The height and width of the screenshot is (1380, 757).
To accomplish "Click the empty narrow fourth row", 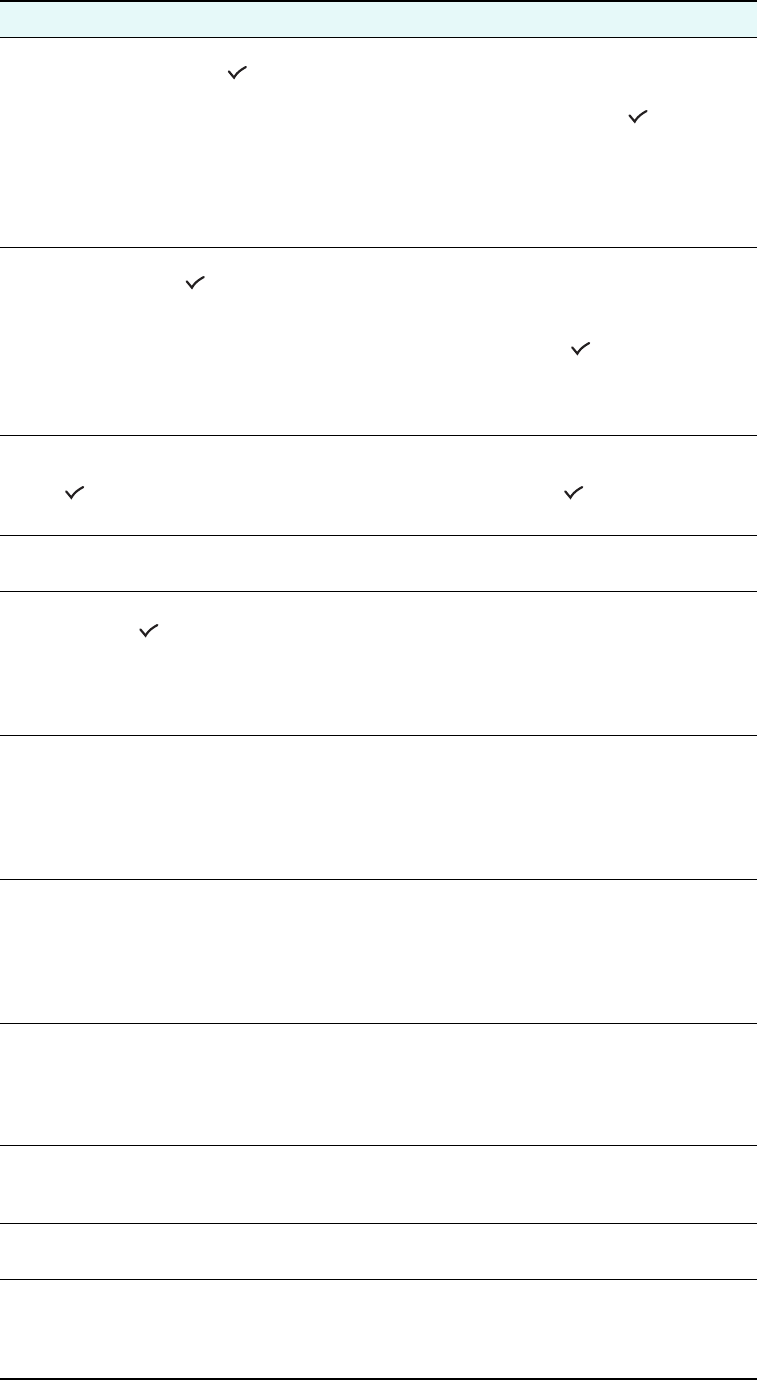I will pyautogui.click(x=378, y=563).
